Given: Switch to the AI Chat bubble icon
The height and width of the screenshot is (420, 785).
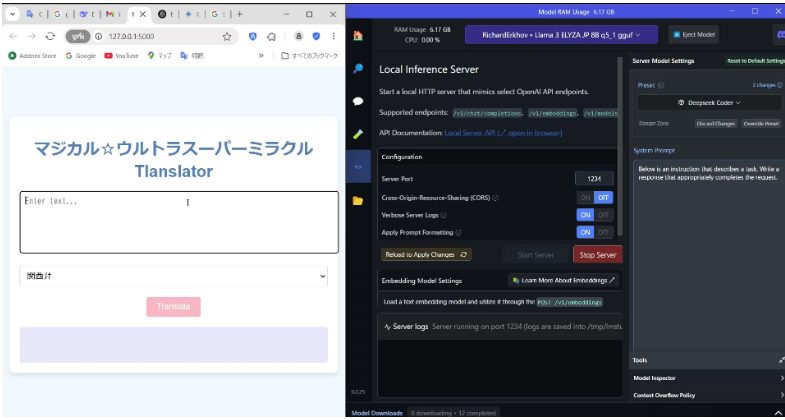Looking at the screenshot, I should 357,101.
